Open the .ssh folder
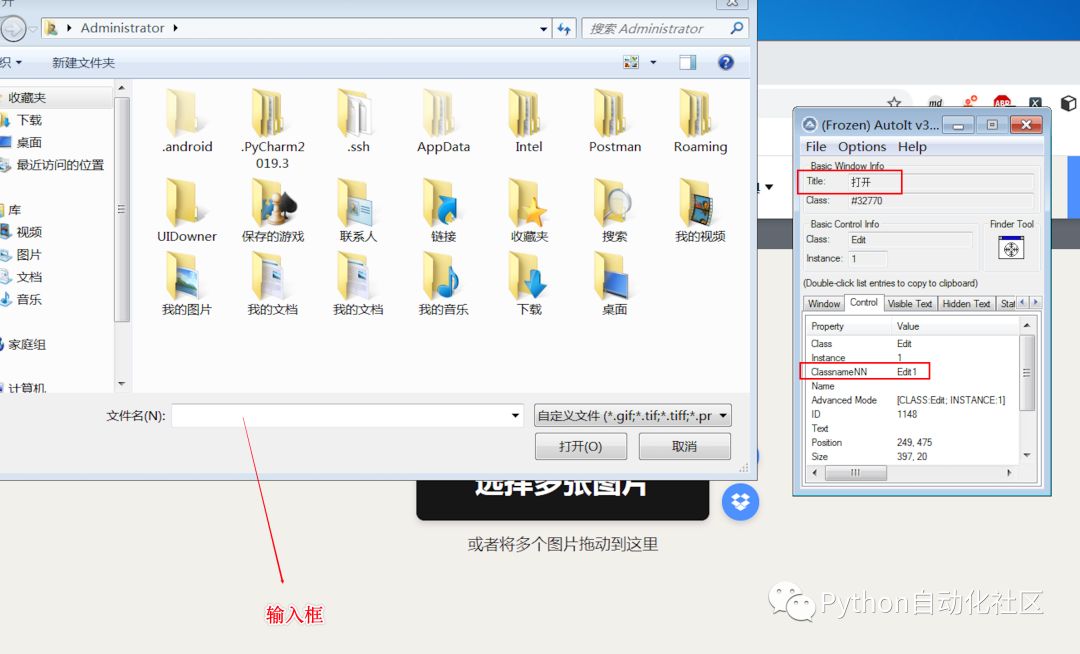Screen dimensions: 1080x654 pos(358,120)
